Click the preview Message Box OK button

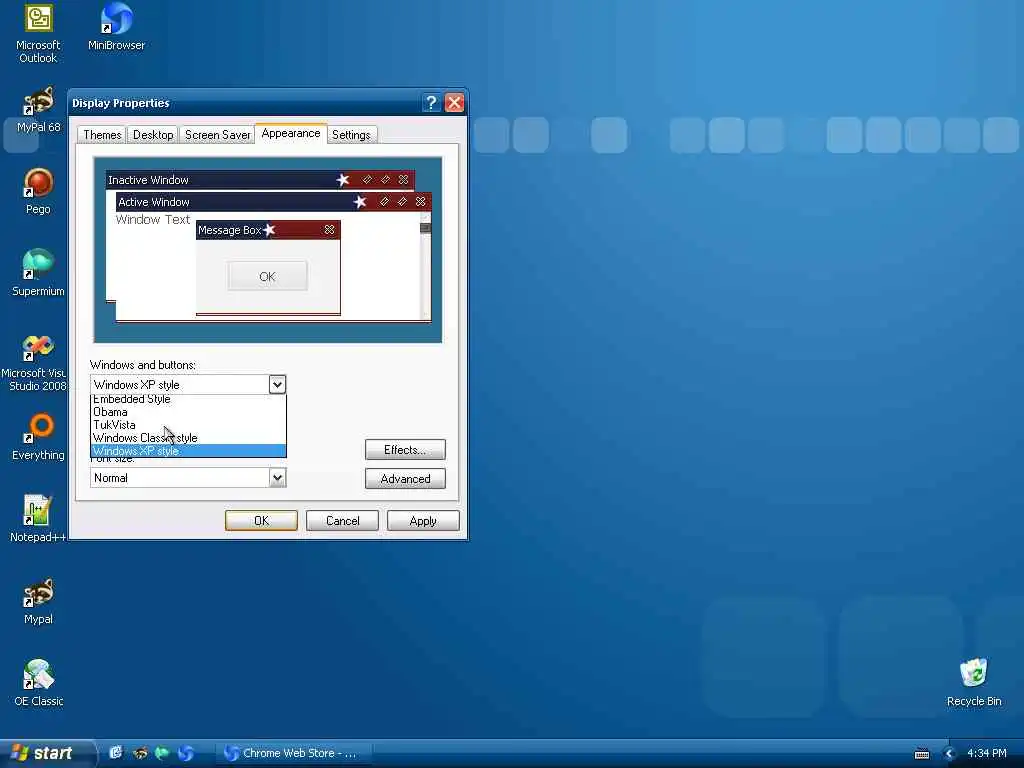(268, 276)
